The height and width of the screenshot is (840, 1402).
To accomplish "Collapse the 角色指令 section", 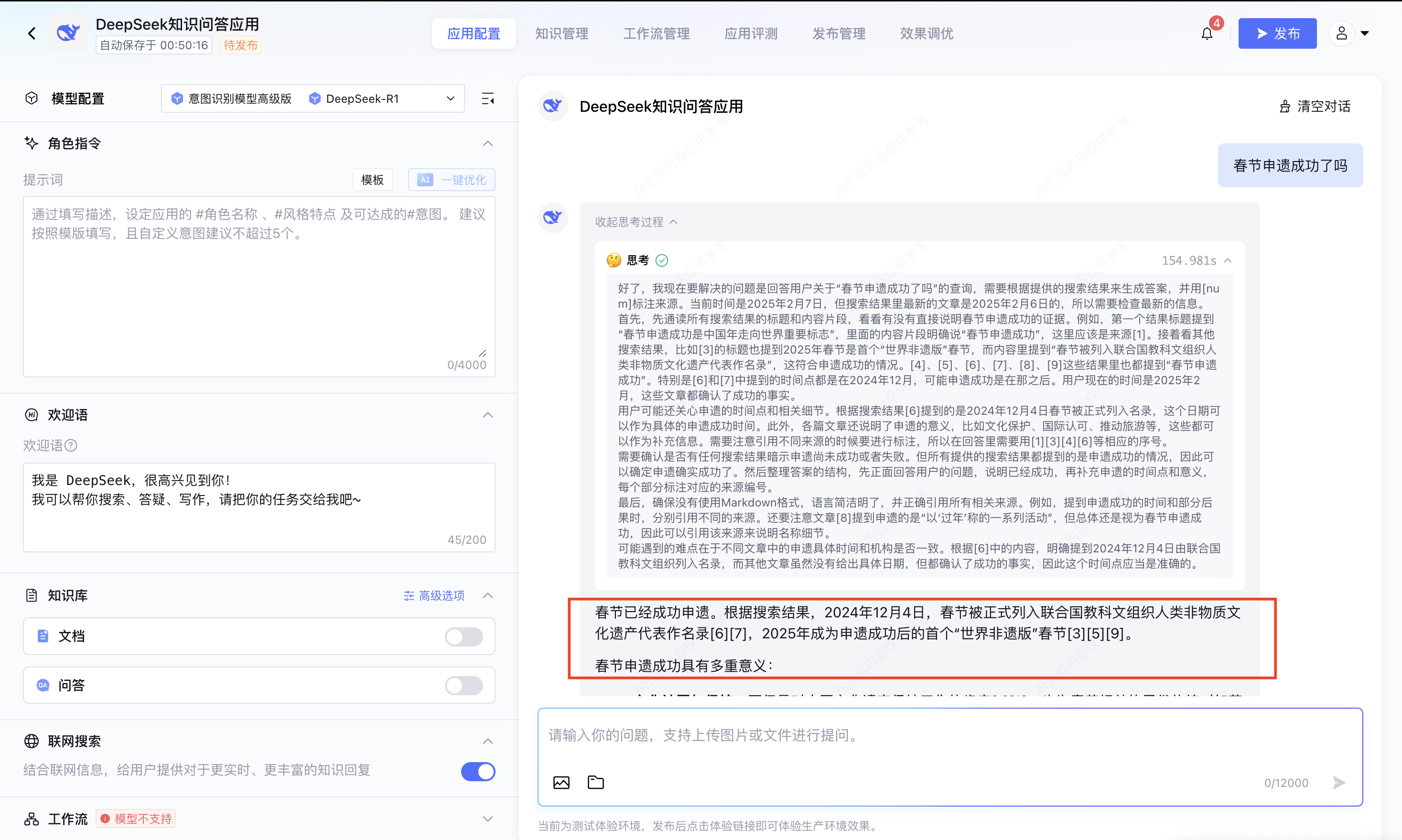I will (x=487, y=143).
